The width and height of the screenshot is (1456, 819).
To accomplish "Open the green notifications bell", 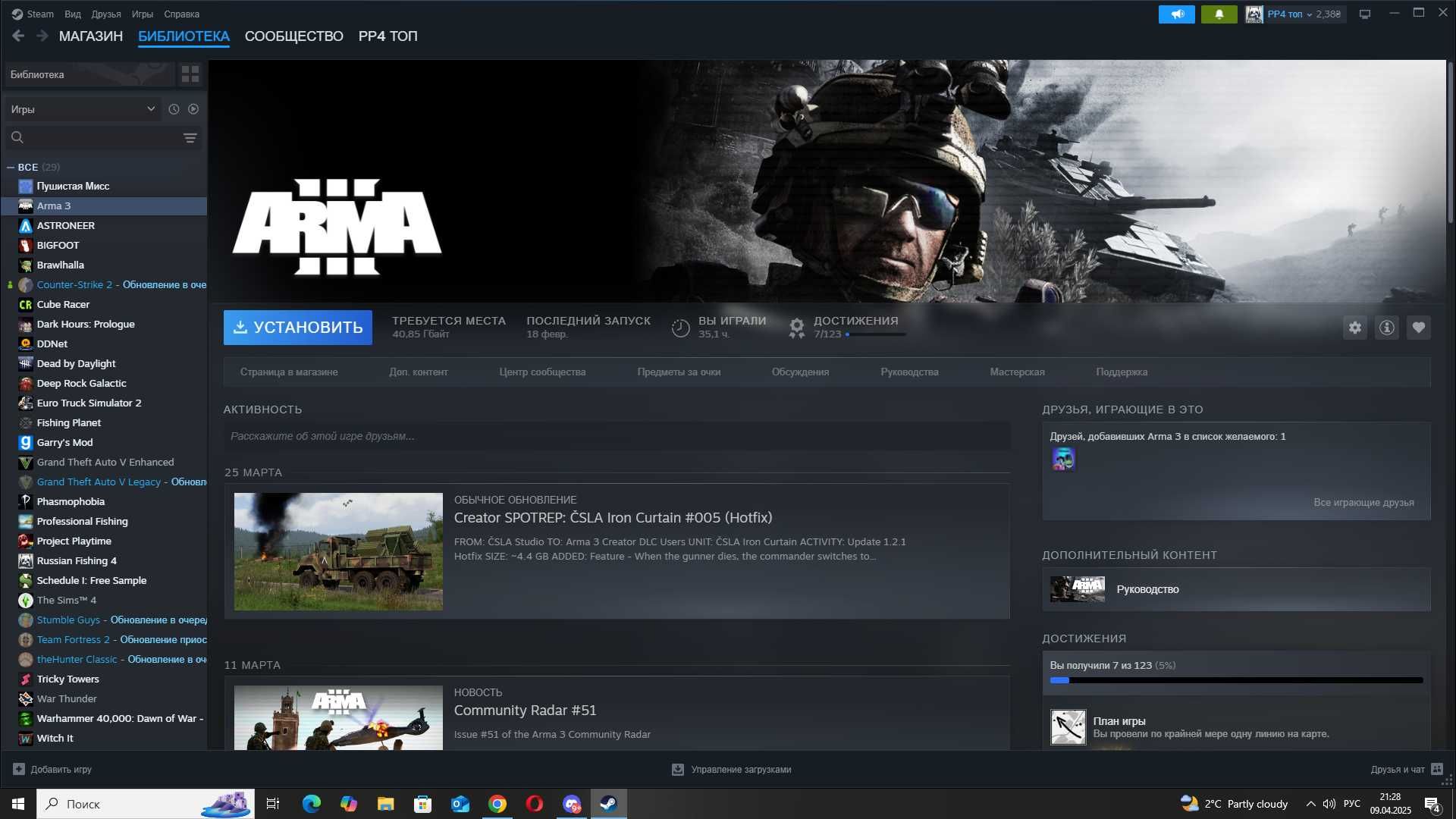I will coord(1219,14).
